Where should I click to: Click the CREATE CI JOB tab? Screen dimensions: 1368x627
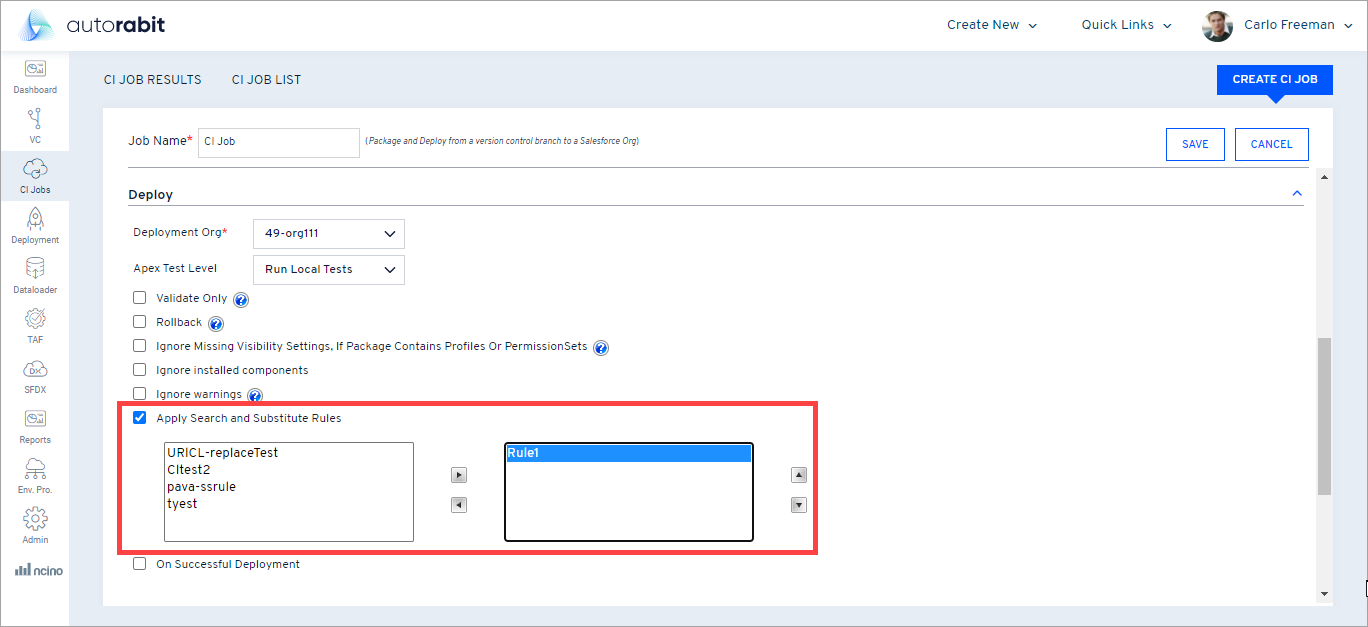(1275, 80)
